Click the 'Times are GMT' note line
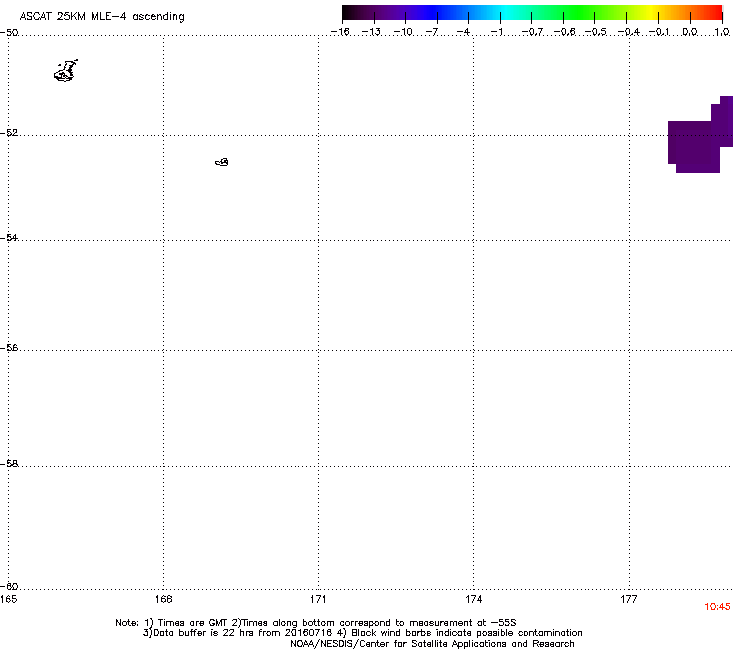Screen dimensions: 740x650 click(x=316, y=623)
